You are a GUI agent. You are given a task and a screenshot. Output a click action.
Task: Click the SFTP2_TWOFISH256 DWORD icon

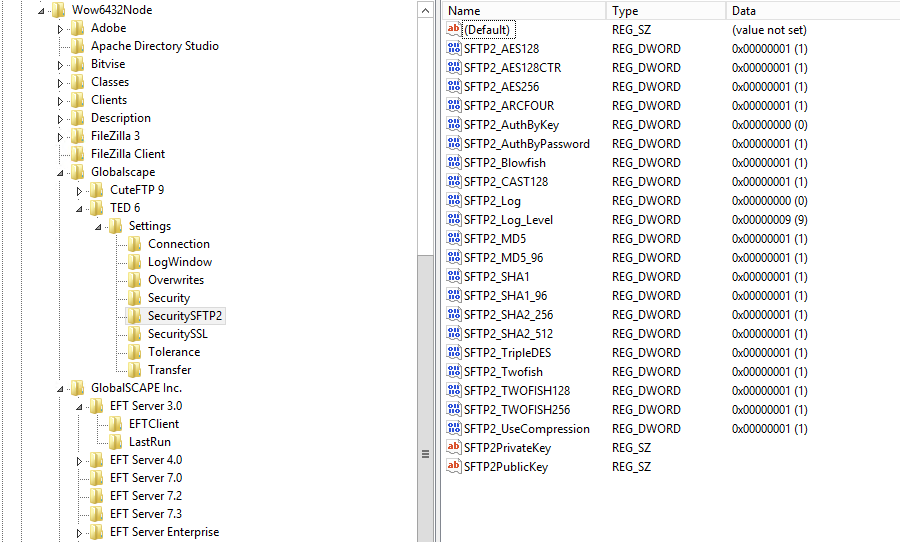453,409
